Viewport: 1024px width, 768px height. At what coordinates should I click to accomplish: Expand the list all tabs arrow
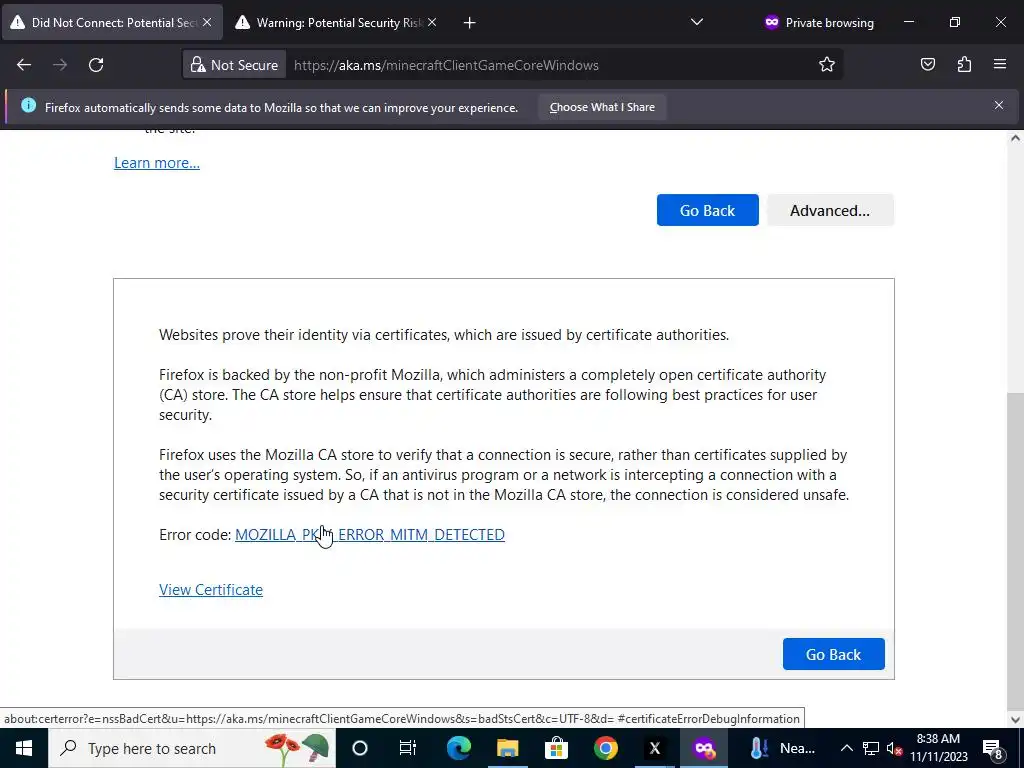click(x=697, y=22)
